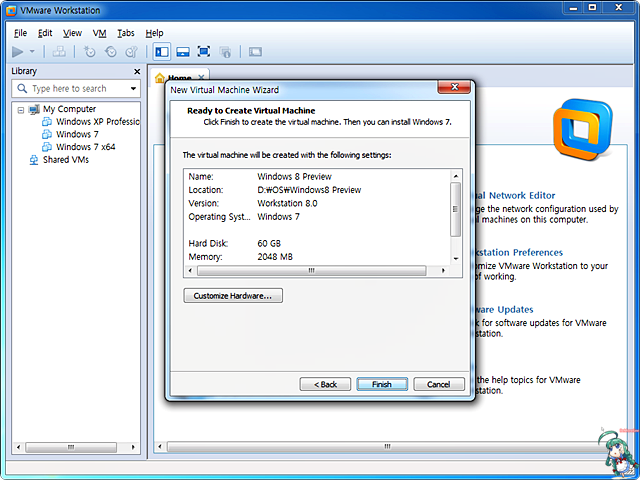Select Shared VMs in the Library
This screenshot has height=480, width=640.
coord(66,160)
